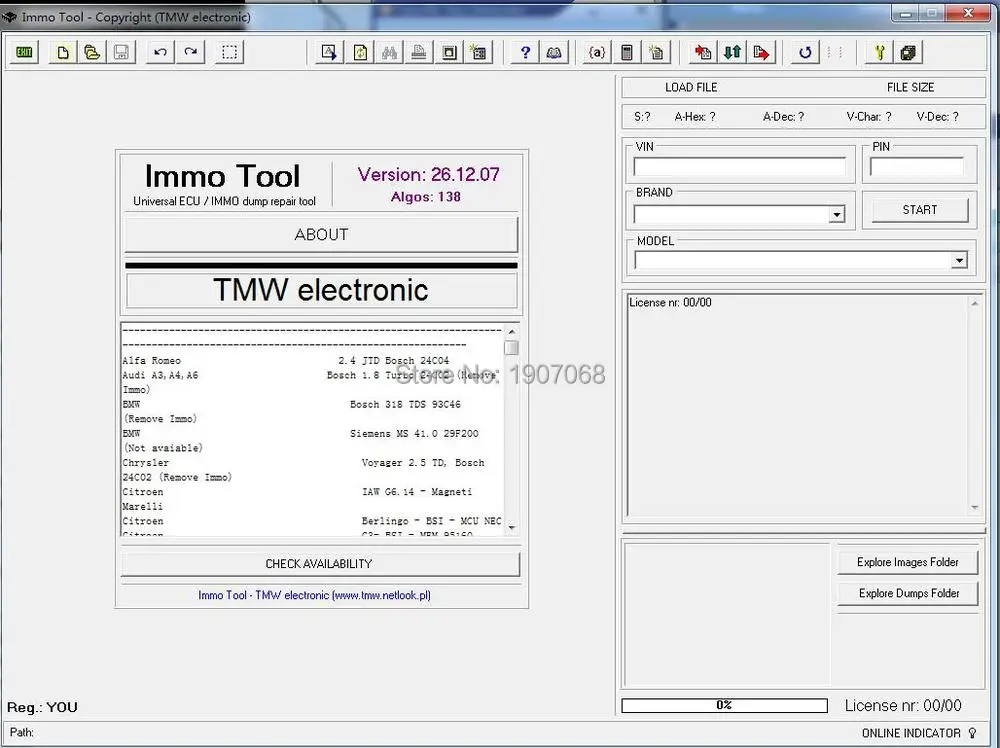
Task: Click the green EXIT toolbar icon
Action: click(x=24, y=52)
